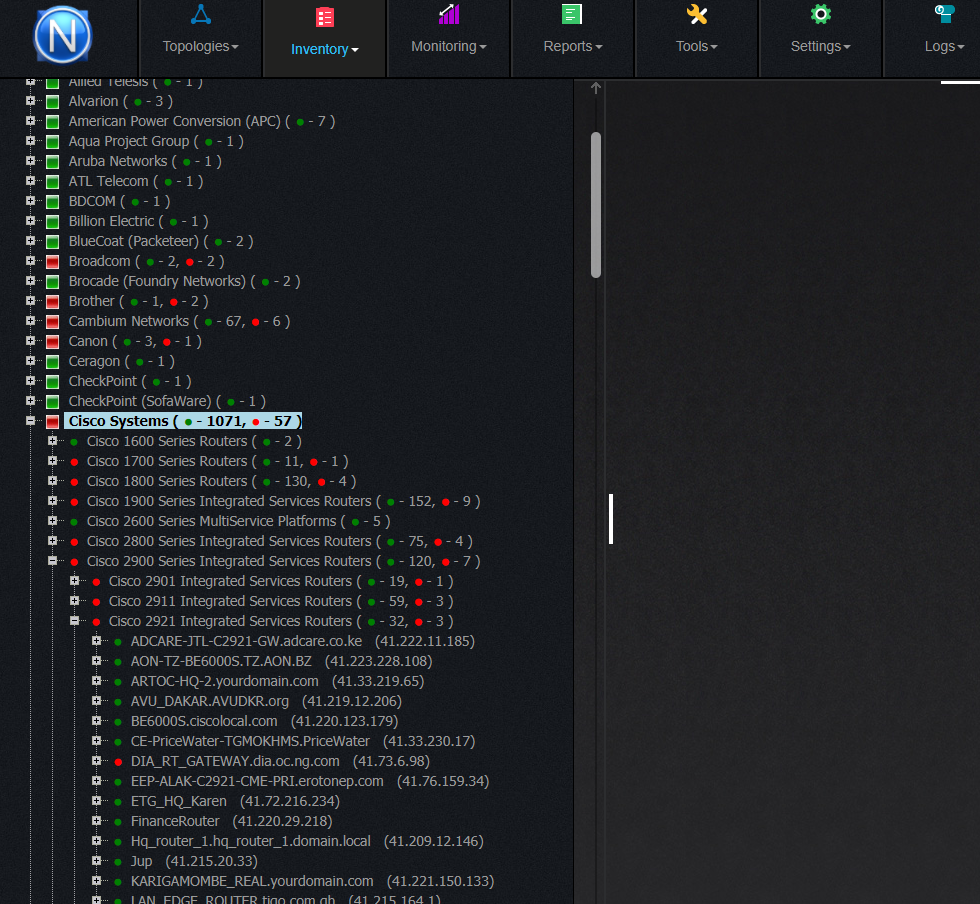Select Hq_router_1.hq_router_1.domain.local device

pos(307,841)
